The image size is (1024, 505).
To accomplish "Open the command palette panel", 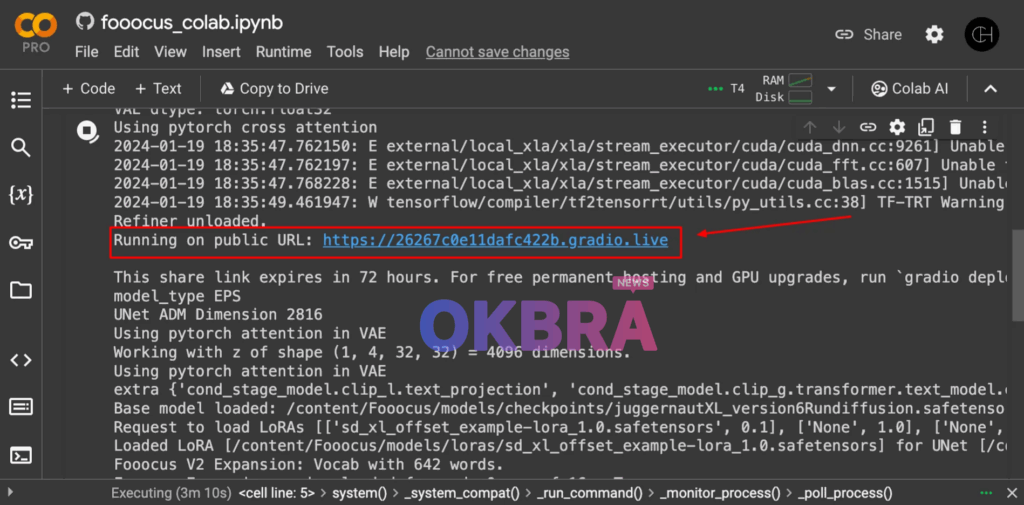I will point(21,408).
